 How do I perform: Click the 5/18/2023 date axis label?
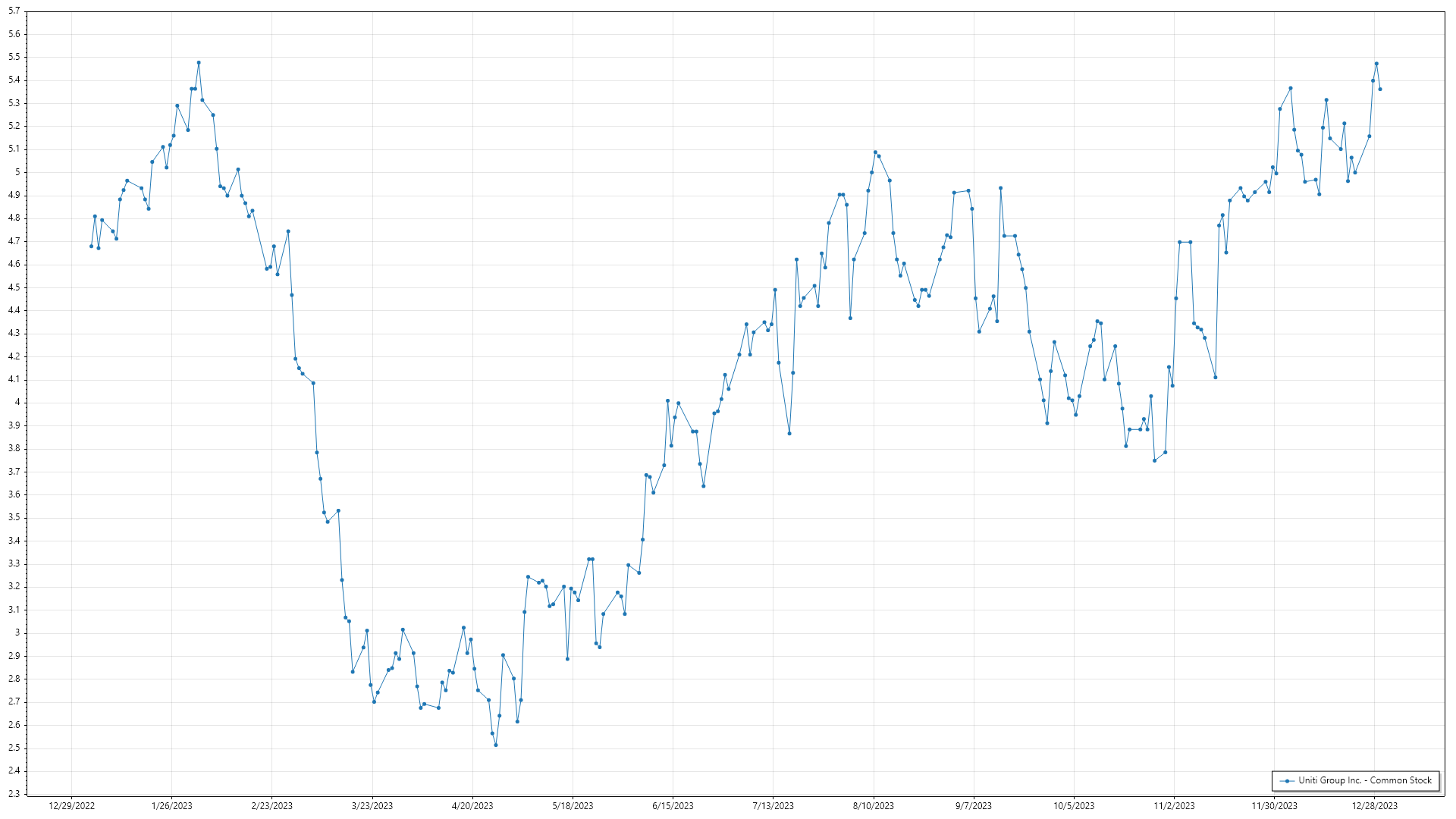pos(573,805)
